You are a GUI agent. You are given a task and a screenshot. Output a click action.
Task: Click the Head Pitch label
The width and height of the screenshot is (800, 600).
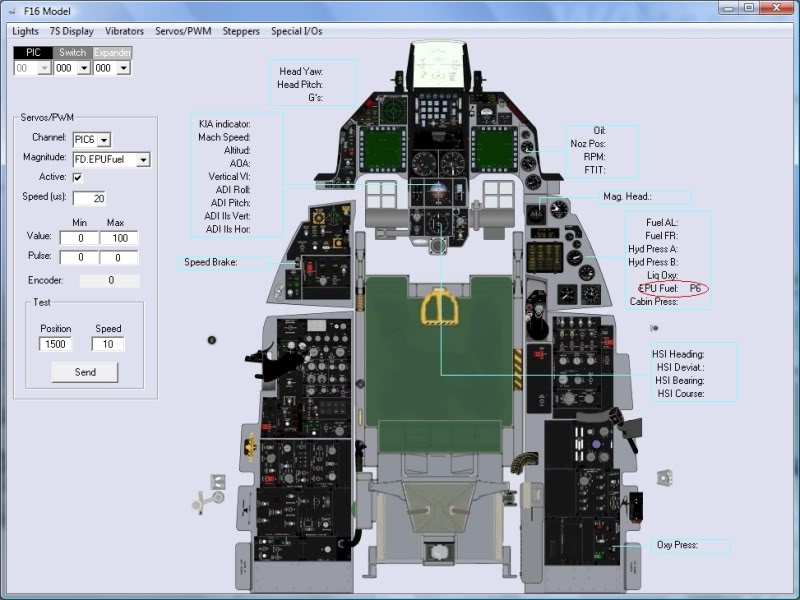(x=300, y=85)
